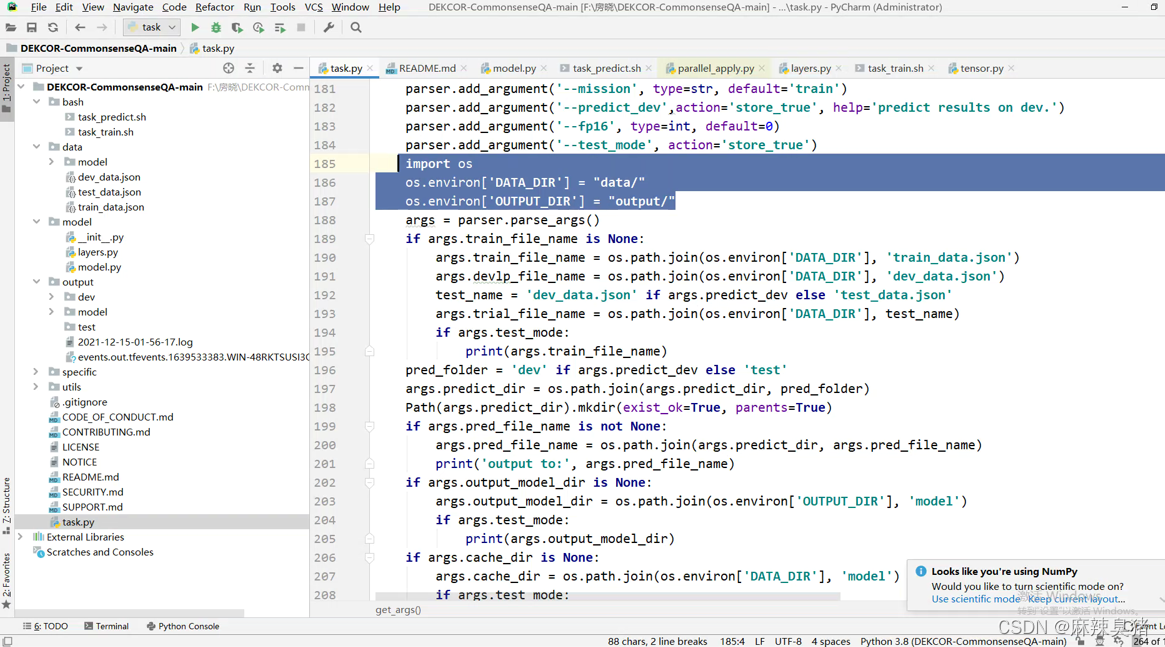
Task: Switch to the tensor.py editor tab
Action: tap(981, 68)
